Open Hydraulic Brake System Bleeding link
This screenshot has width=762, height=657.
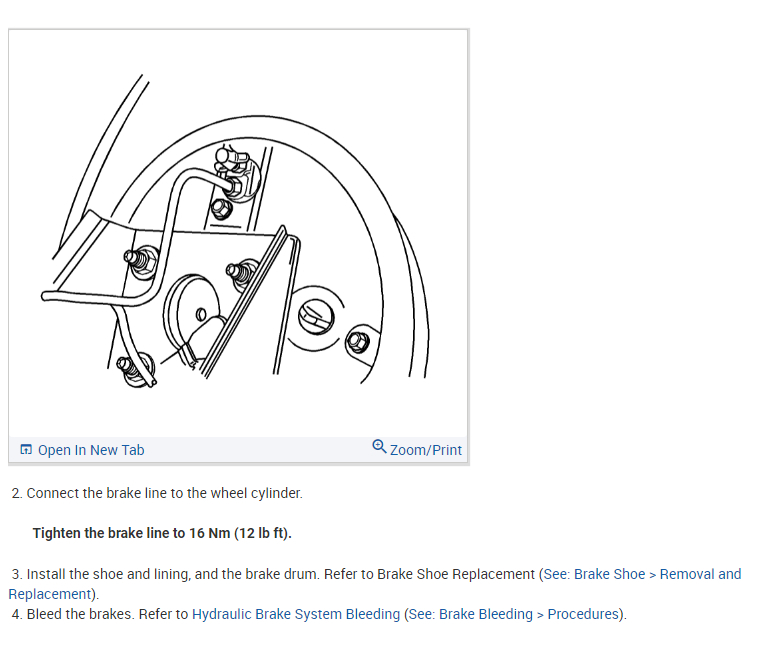coord(296,614)
